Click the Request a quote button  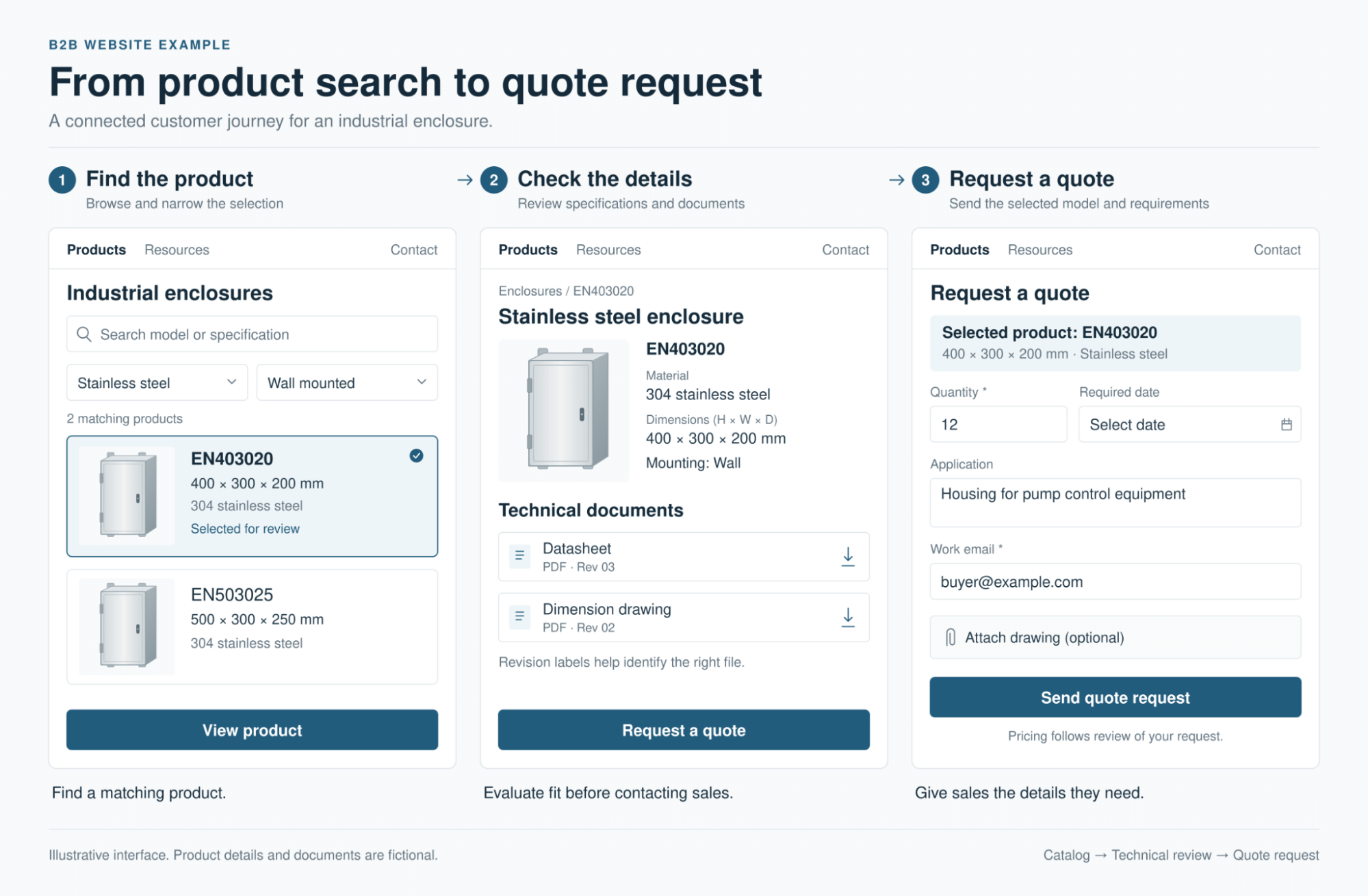point(684,730)
